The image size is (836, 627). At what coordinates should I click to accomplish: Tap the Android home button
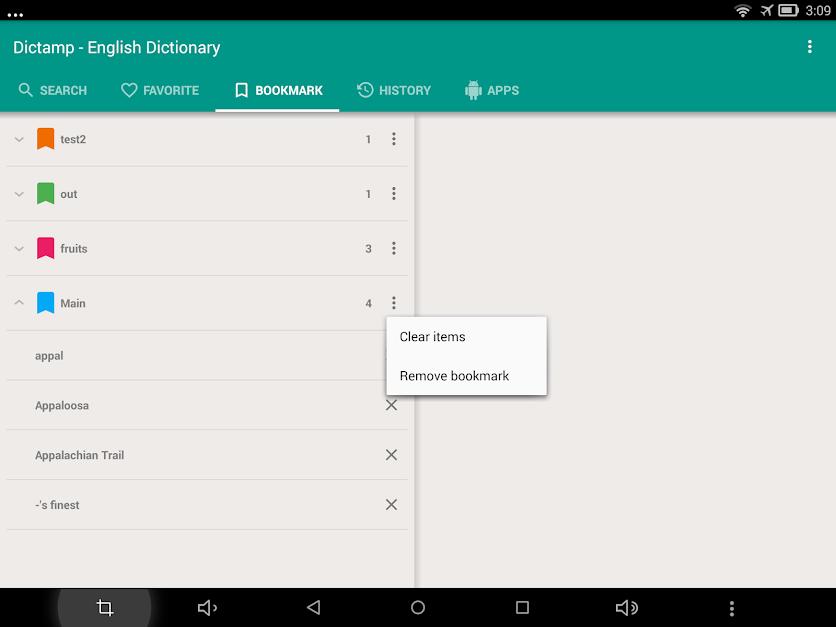click(x=418, y=607)
